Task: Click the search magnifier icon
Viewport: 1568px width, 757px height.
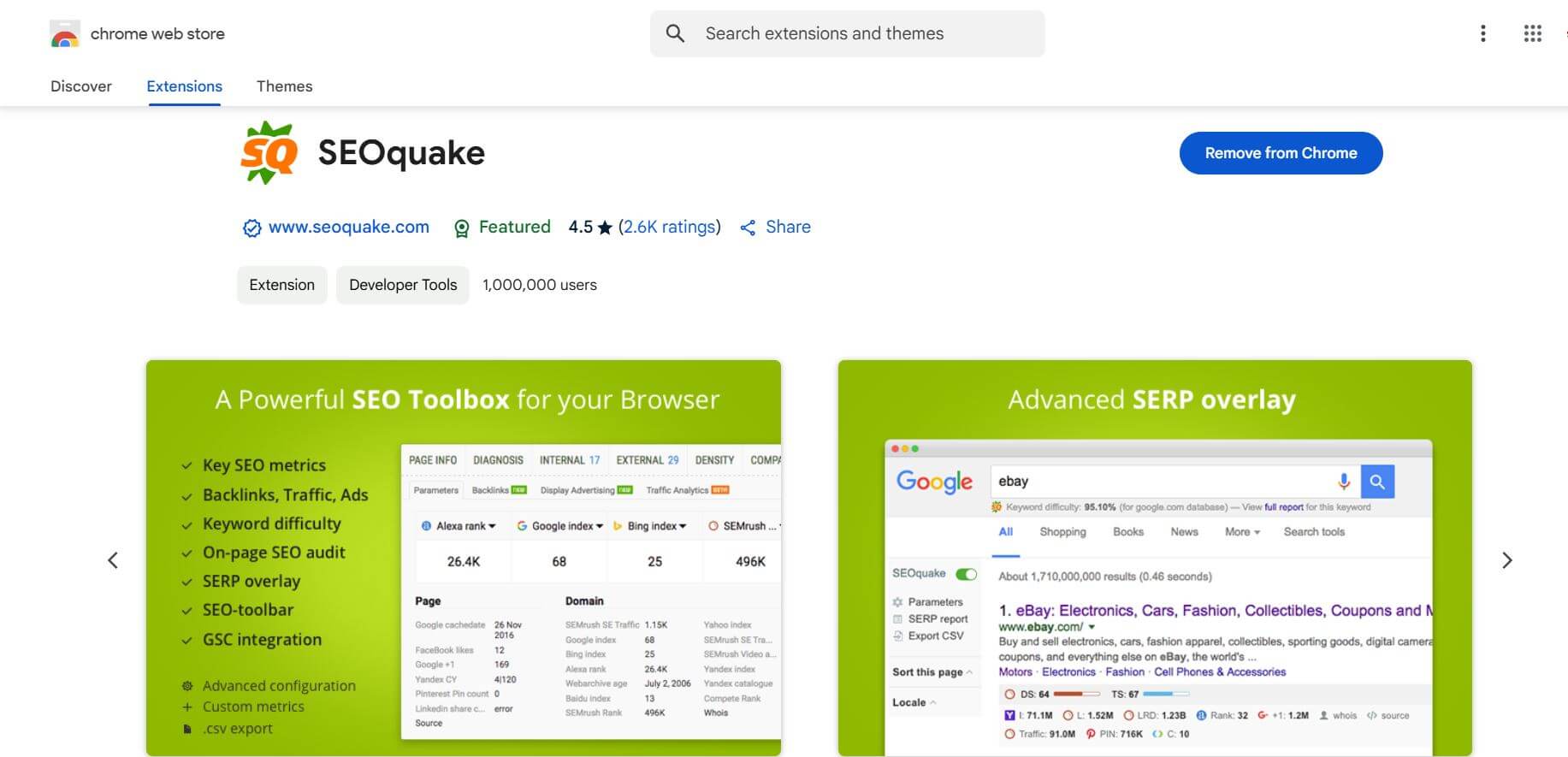Action: pyautogui.click(x=675, y=33)
